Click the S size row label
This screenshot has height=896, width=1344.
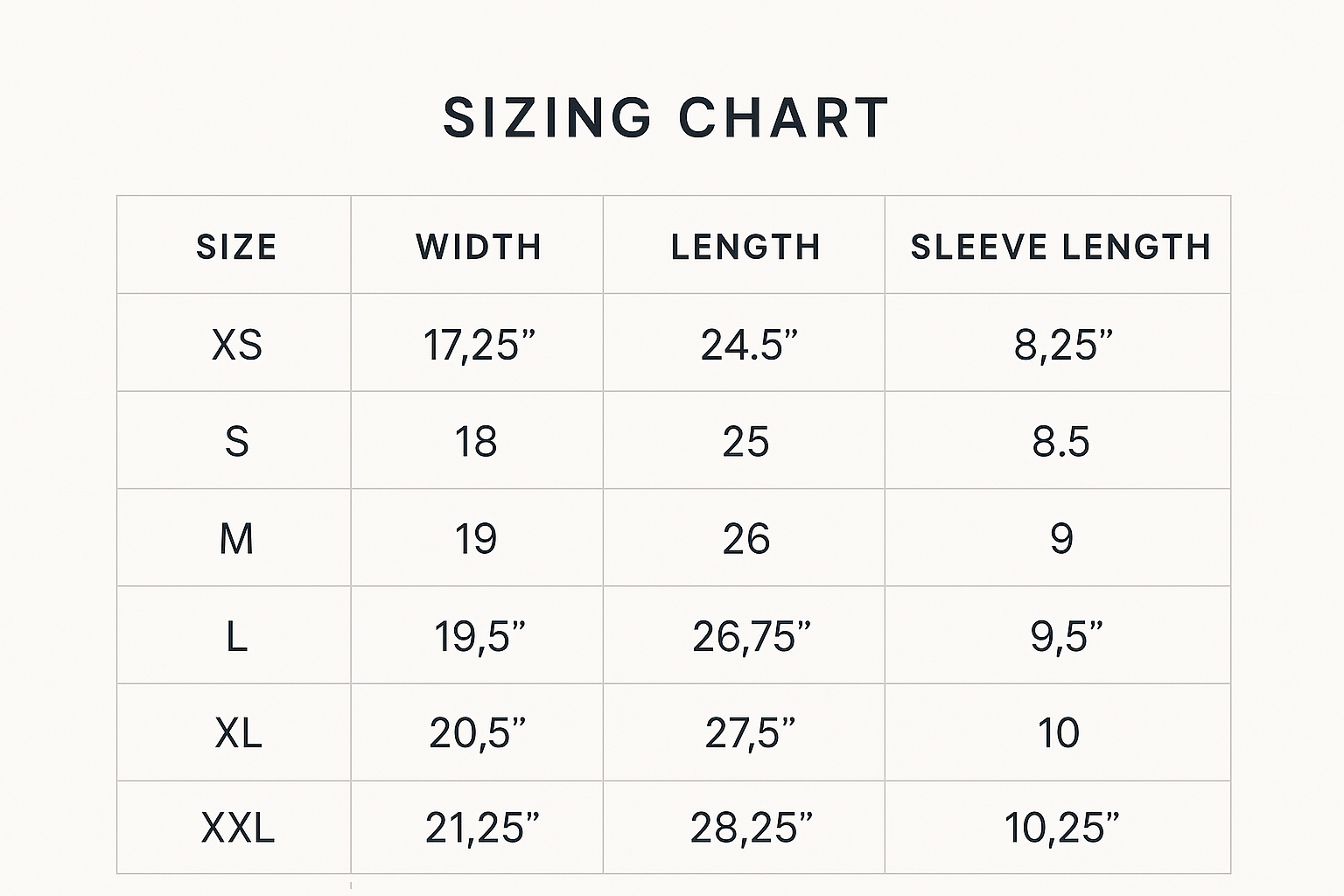click(x=236, y=441)
